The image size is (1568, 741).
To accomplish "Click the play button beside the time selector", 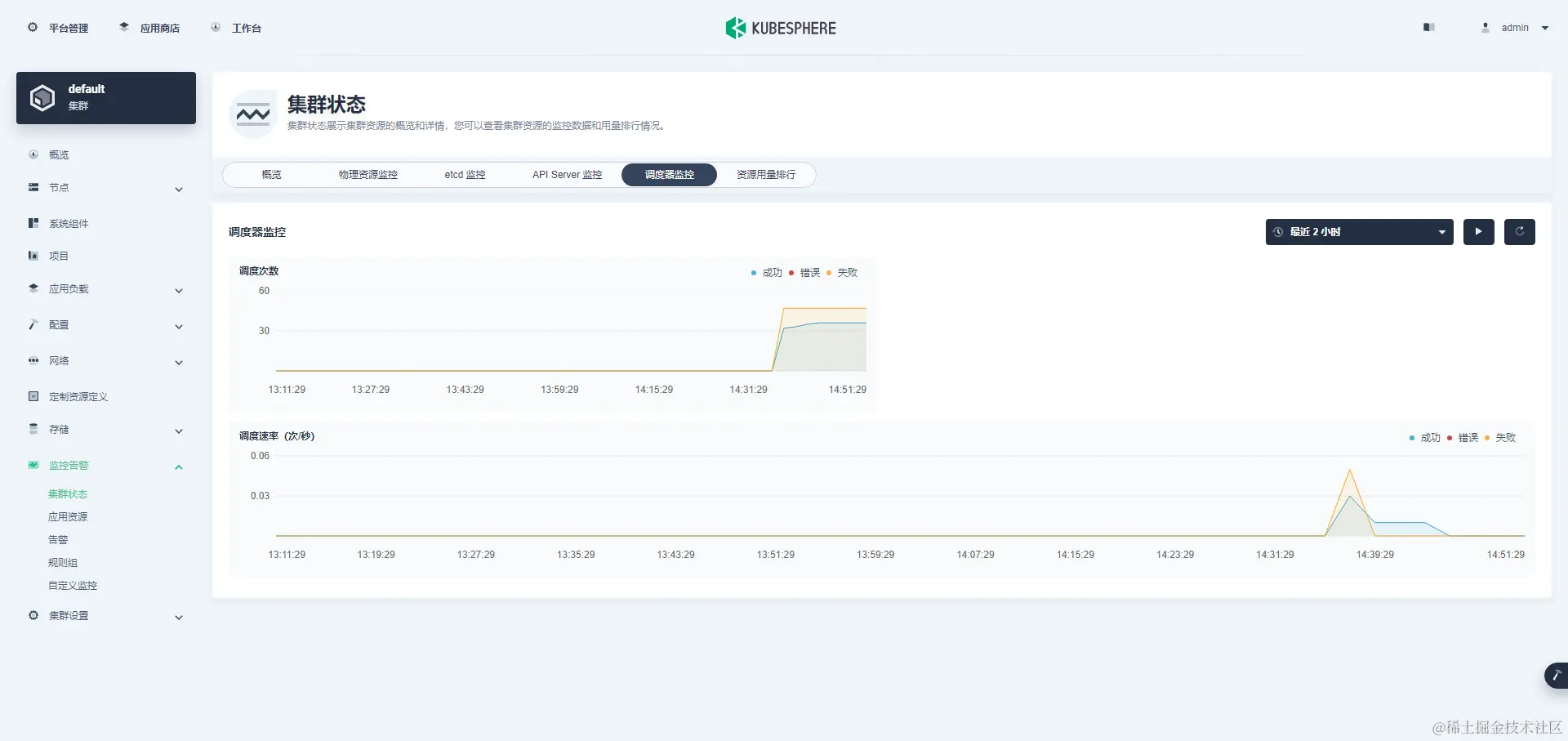I will [1478, 231].
